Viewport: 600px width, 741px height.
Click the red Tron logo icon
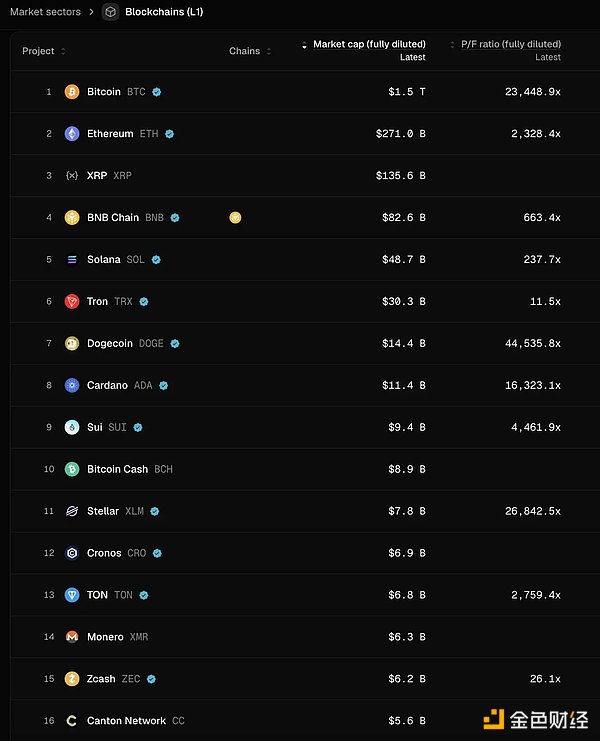(x=72, y=302)
